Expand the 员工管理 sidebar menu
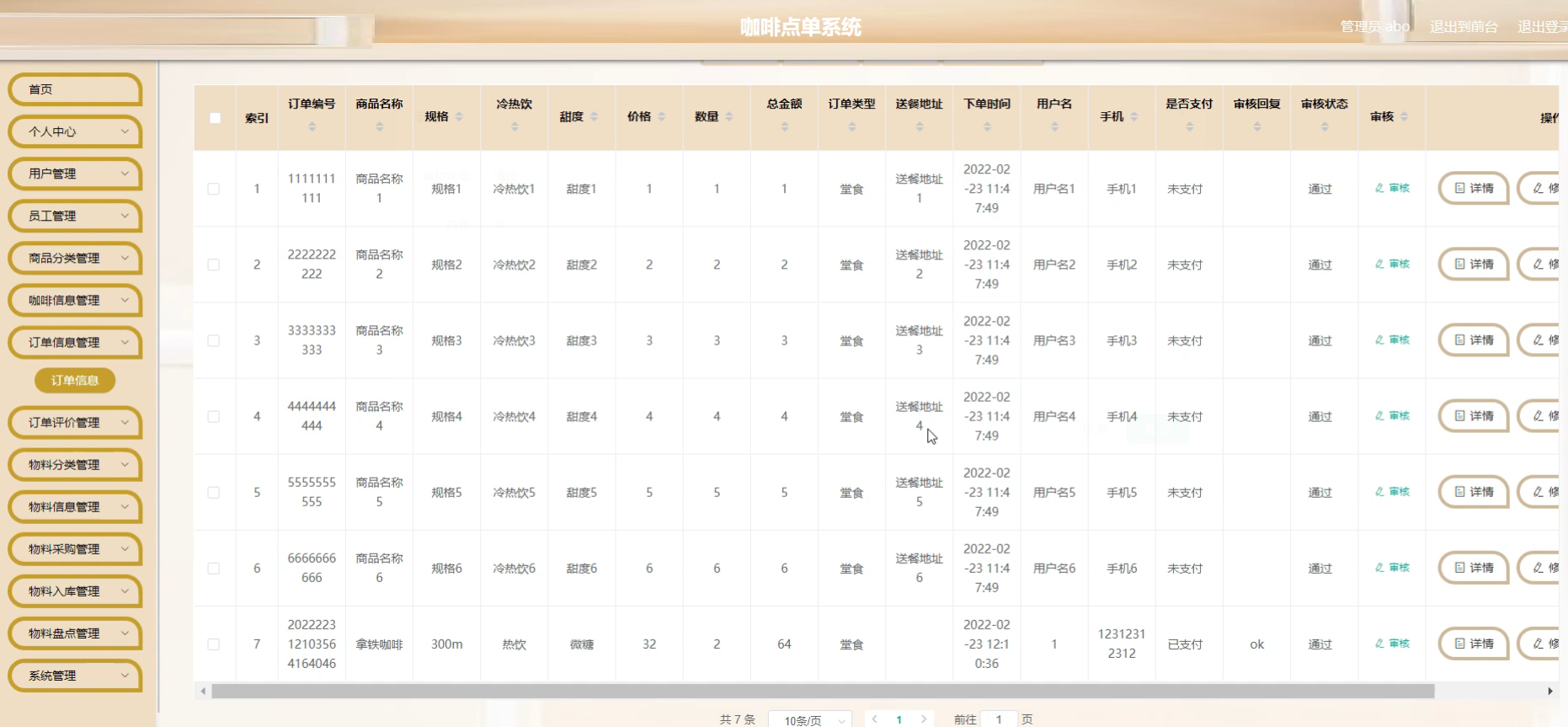1568x727 pixels. click(75, 216)
